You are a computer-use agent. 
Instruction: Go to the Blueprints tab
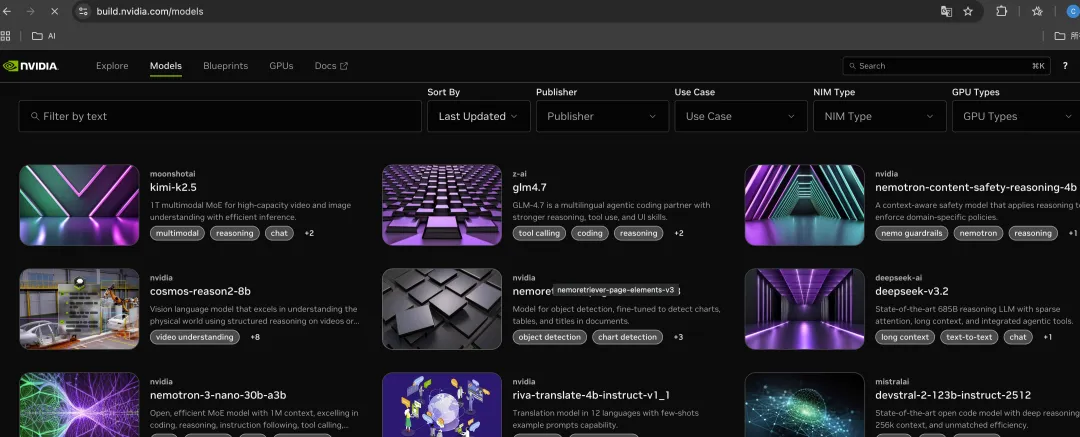coord(225,66)
